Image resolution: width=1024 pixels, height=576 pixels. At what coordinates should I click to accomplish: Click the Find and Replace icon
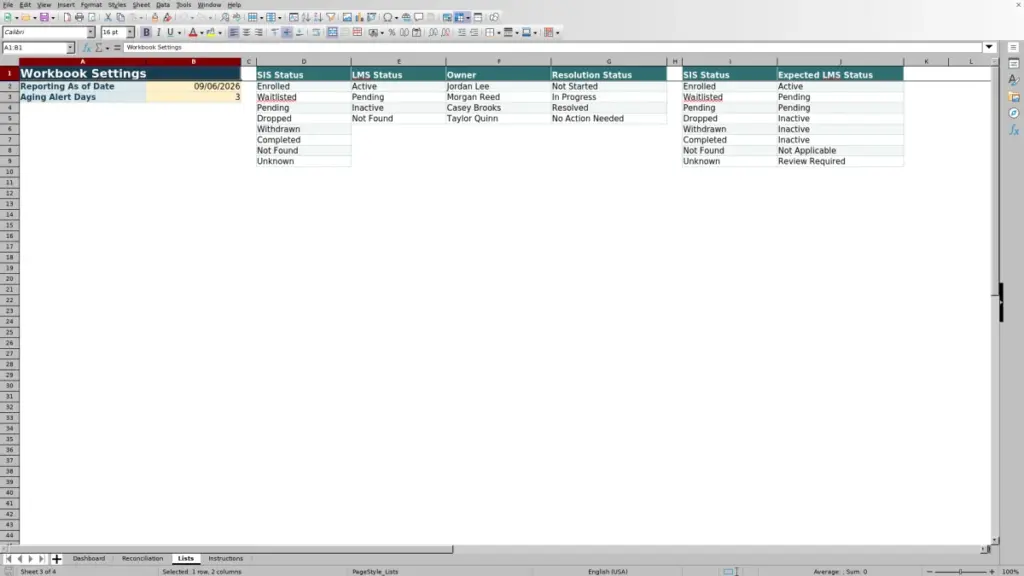[x=224, y=17]
